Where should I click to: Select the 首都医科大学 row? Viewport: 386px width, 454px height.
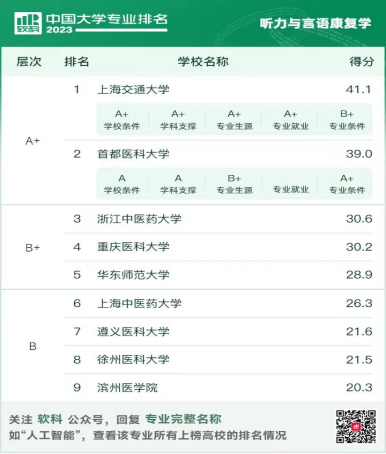[x=218, y=154]
